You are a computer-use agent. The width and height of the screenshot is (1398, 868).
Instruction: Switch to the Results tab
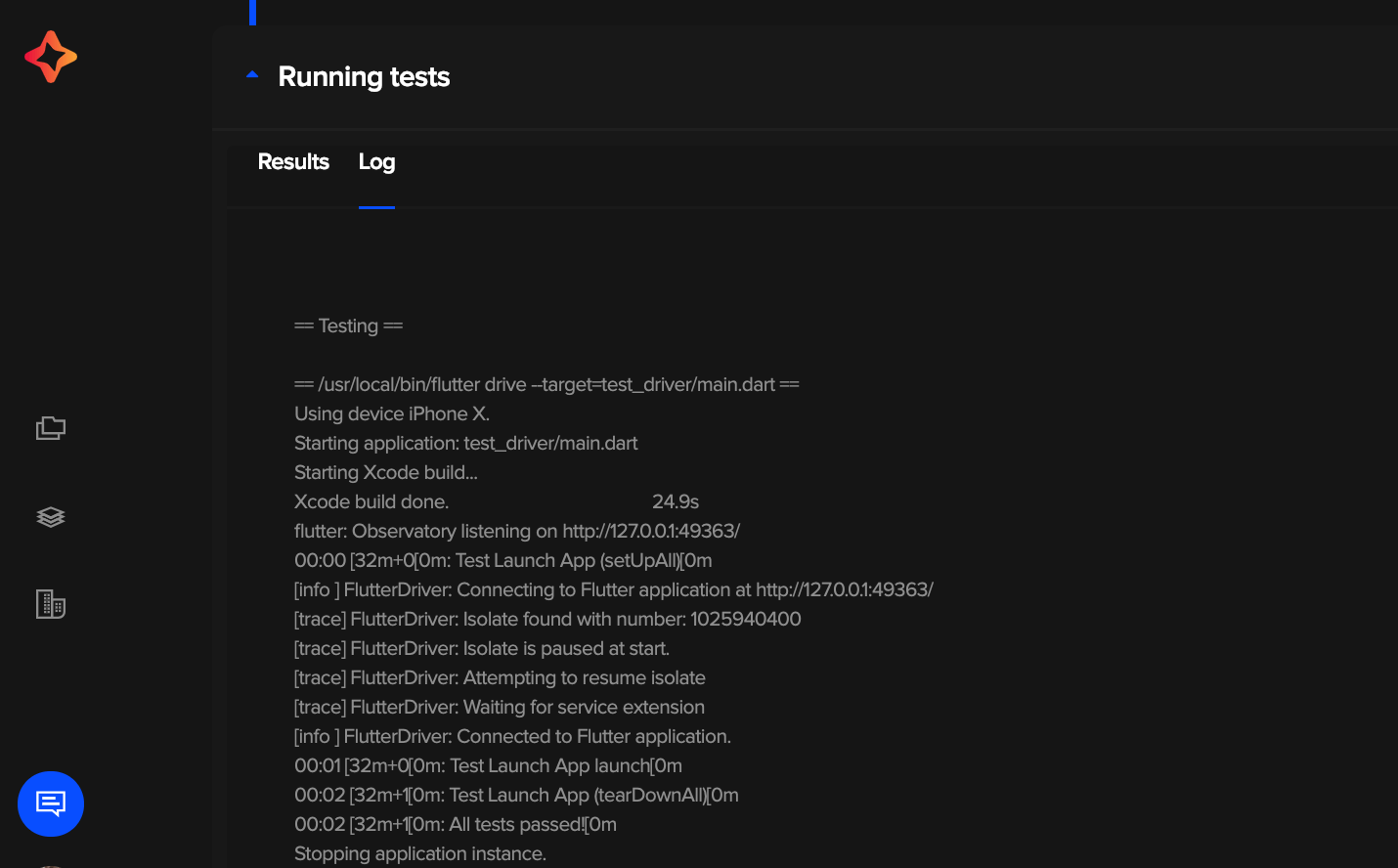click(x=293, y=162)
